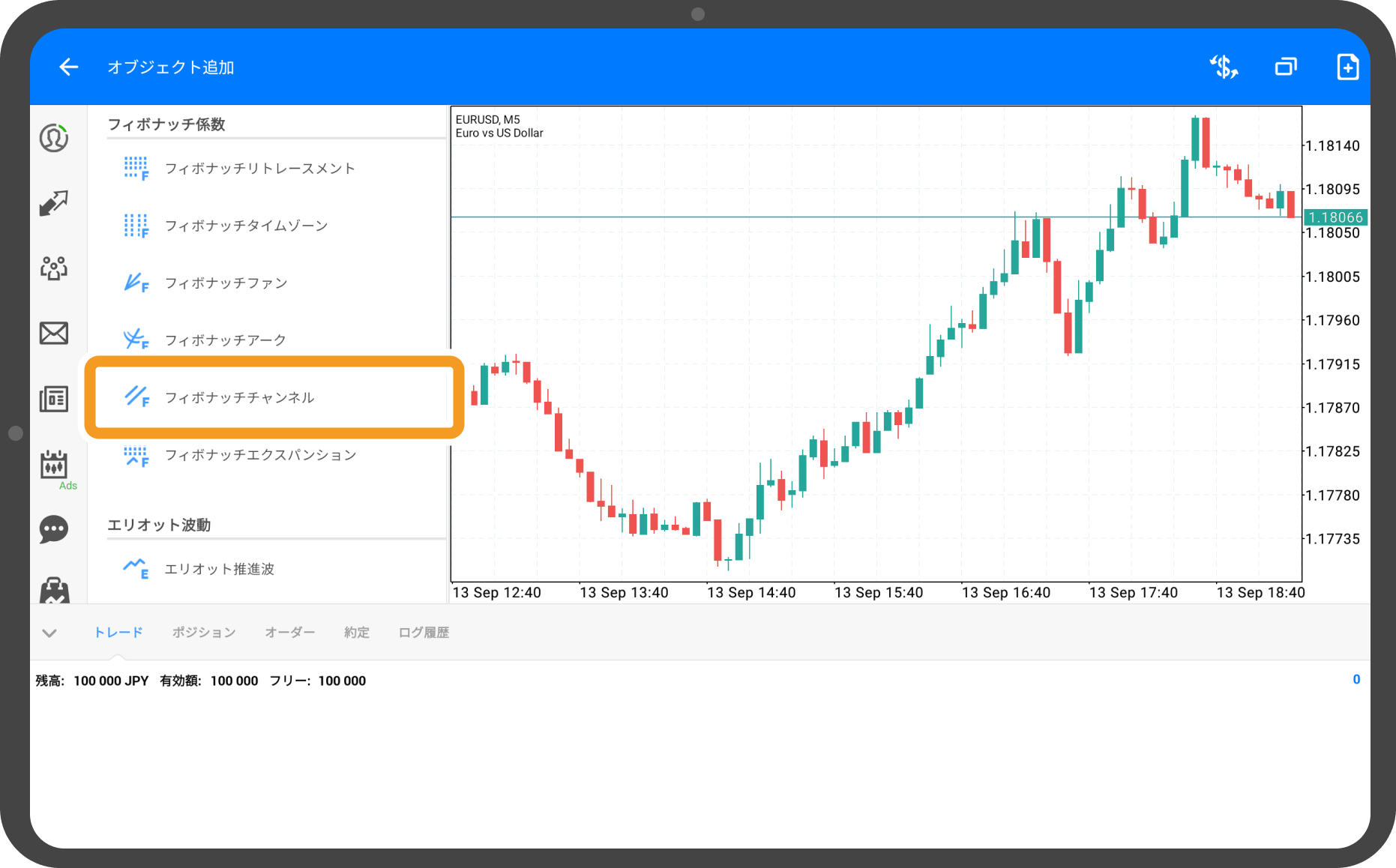
Task: Open the chat bubble sidebar icon
Action: click(54, 529)
